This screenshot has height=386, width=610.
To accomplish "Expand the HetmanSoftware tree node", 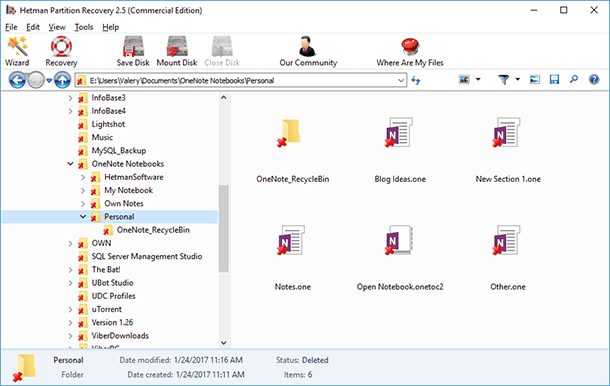I will [83, 177].
